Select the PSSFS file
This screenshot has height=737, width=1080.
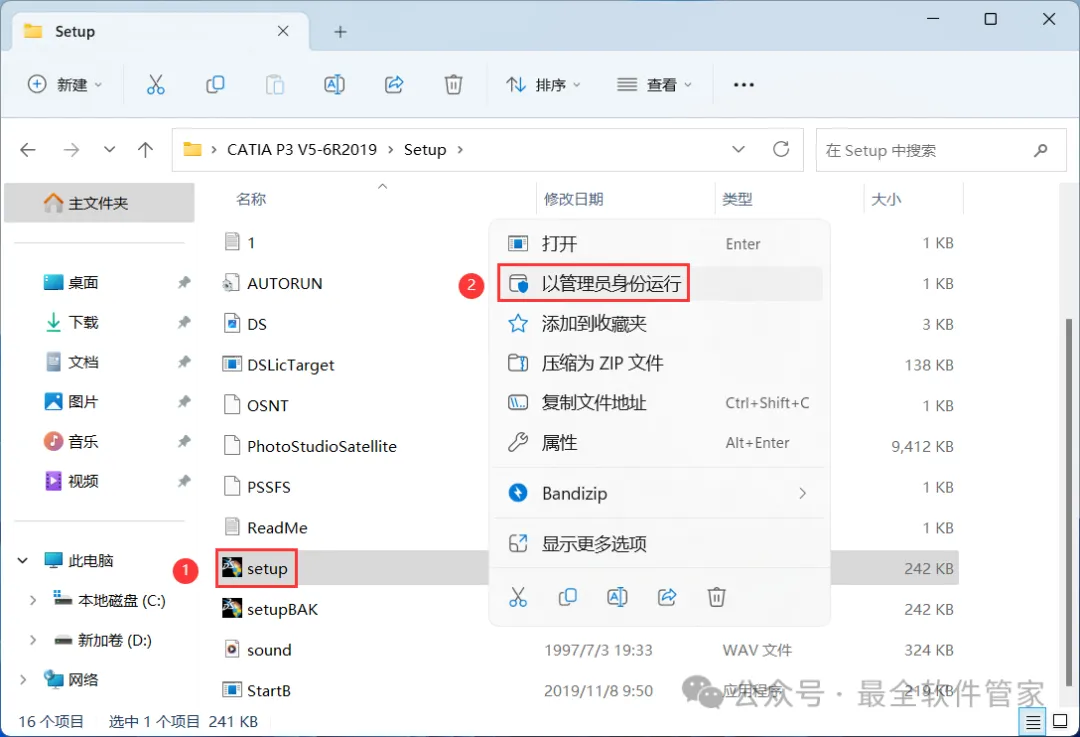[268, 487]
